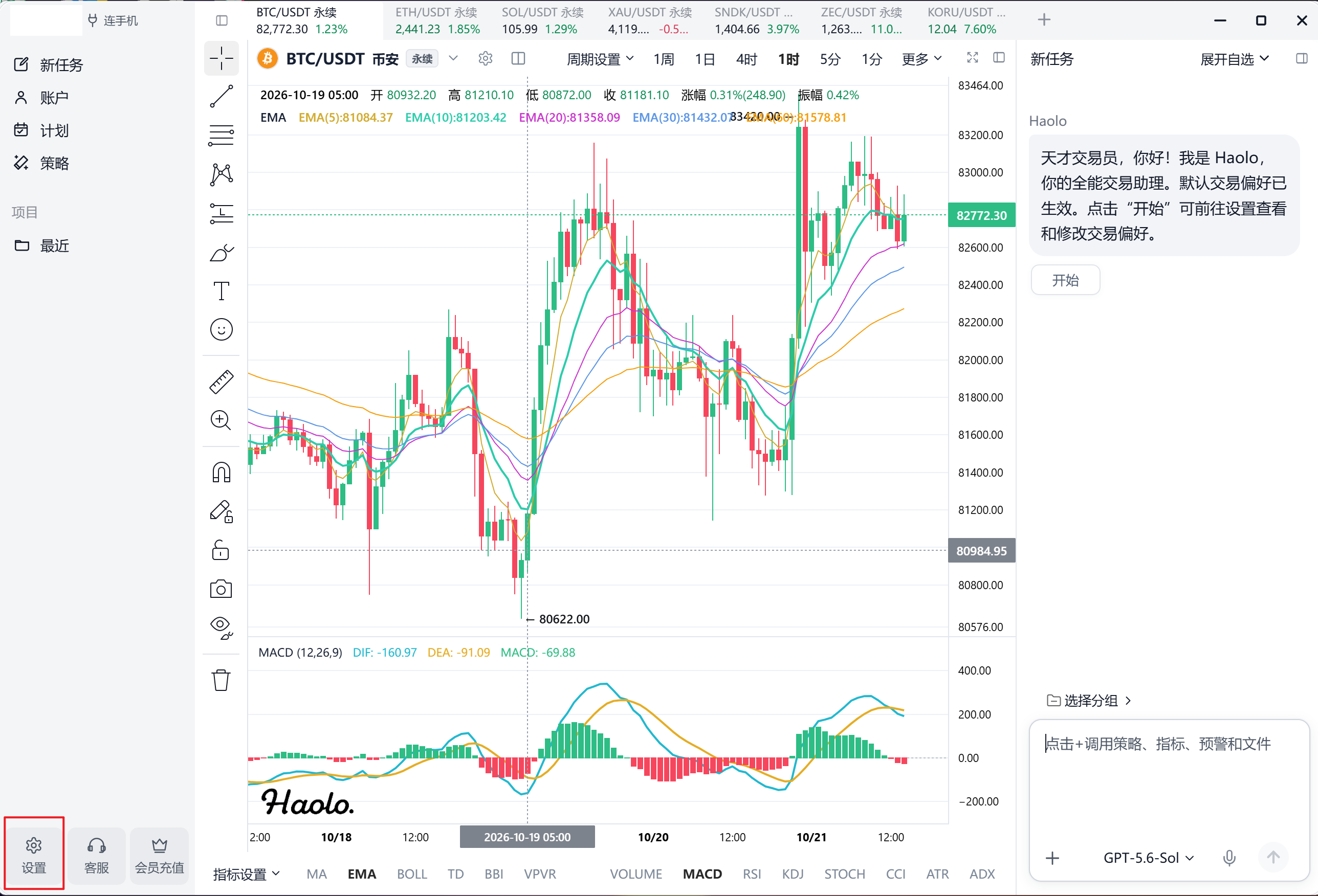The width and height of the screenshot is (1318, 896).
Task: Toggle the chart's right panel icon
Action: point(999,58)
